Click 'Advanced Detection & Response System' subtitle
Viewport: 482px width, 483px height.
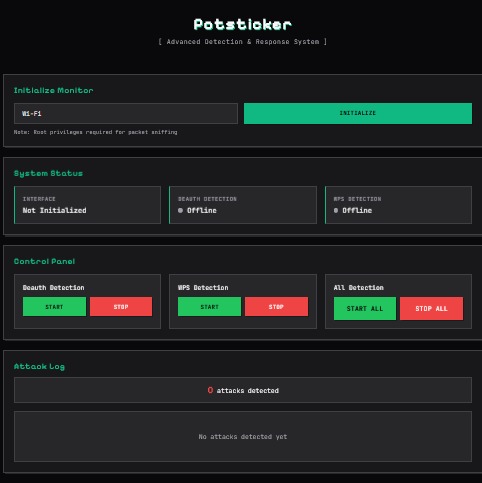coord(243,42)
